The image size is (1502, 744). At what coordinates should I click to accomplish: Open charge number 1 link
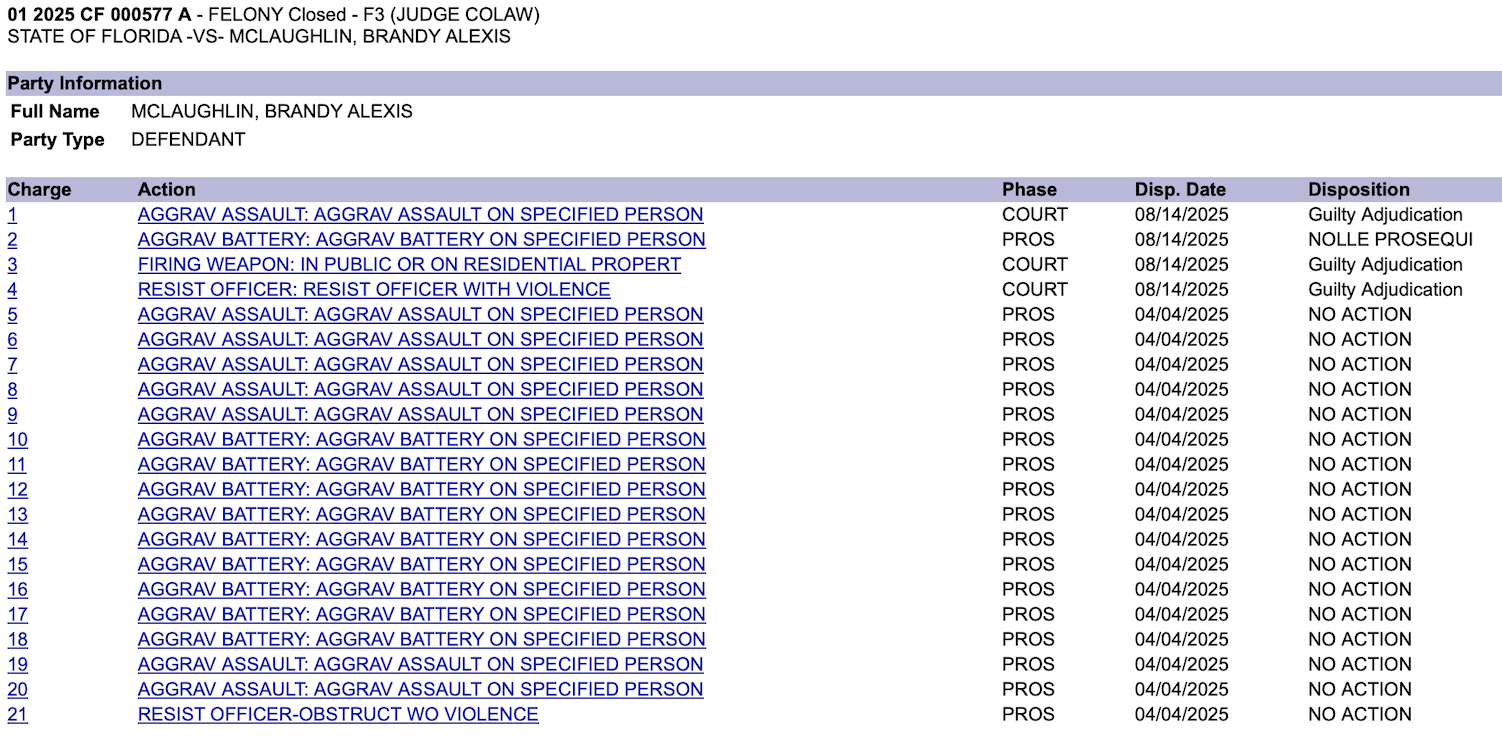12,215
